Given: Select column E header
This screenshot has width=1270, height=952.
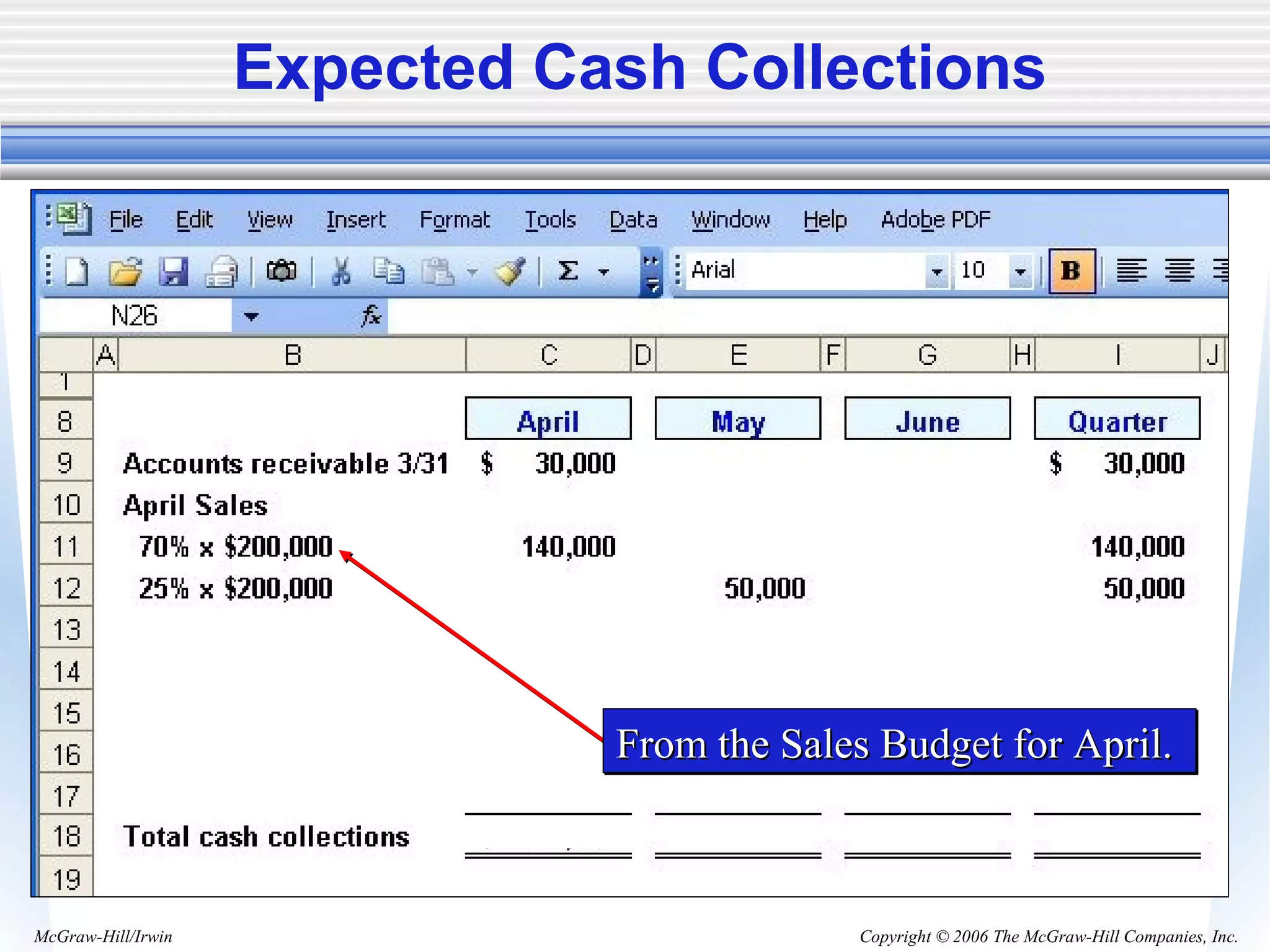Looking at the screenshot, I should click(738, 355).
